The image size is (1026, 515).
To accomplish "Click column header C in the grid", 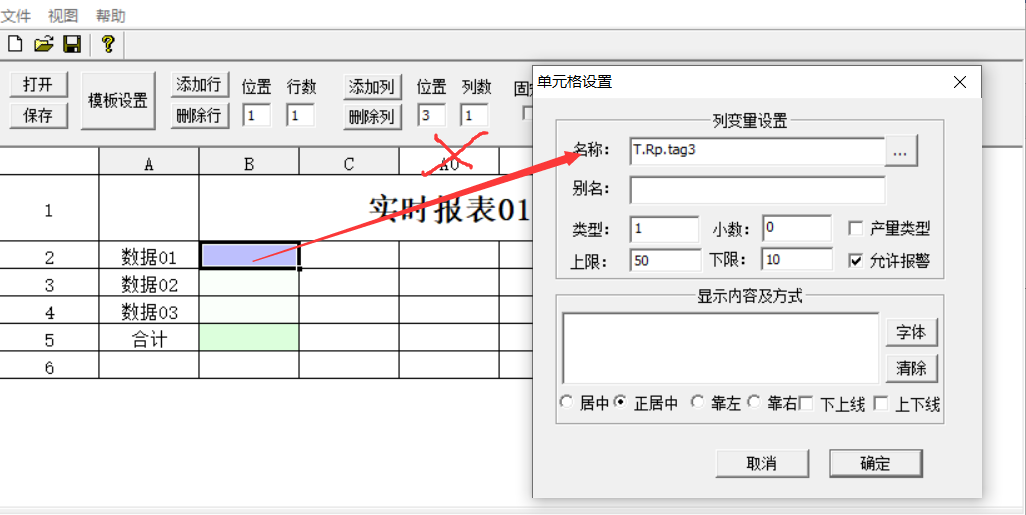I will (x=349, y=164).
